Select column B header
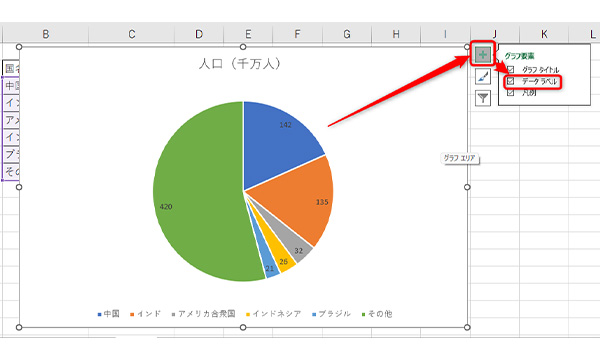The height and width of the screenshot is (360, 600). tap(46, 34)
